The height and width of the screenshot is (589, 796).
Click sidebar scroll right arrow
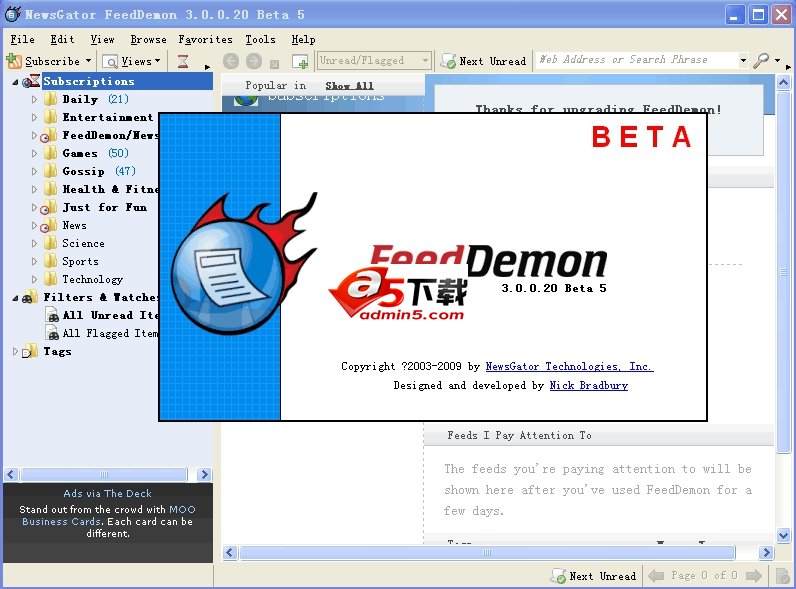204,474
